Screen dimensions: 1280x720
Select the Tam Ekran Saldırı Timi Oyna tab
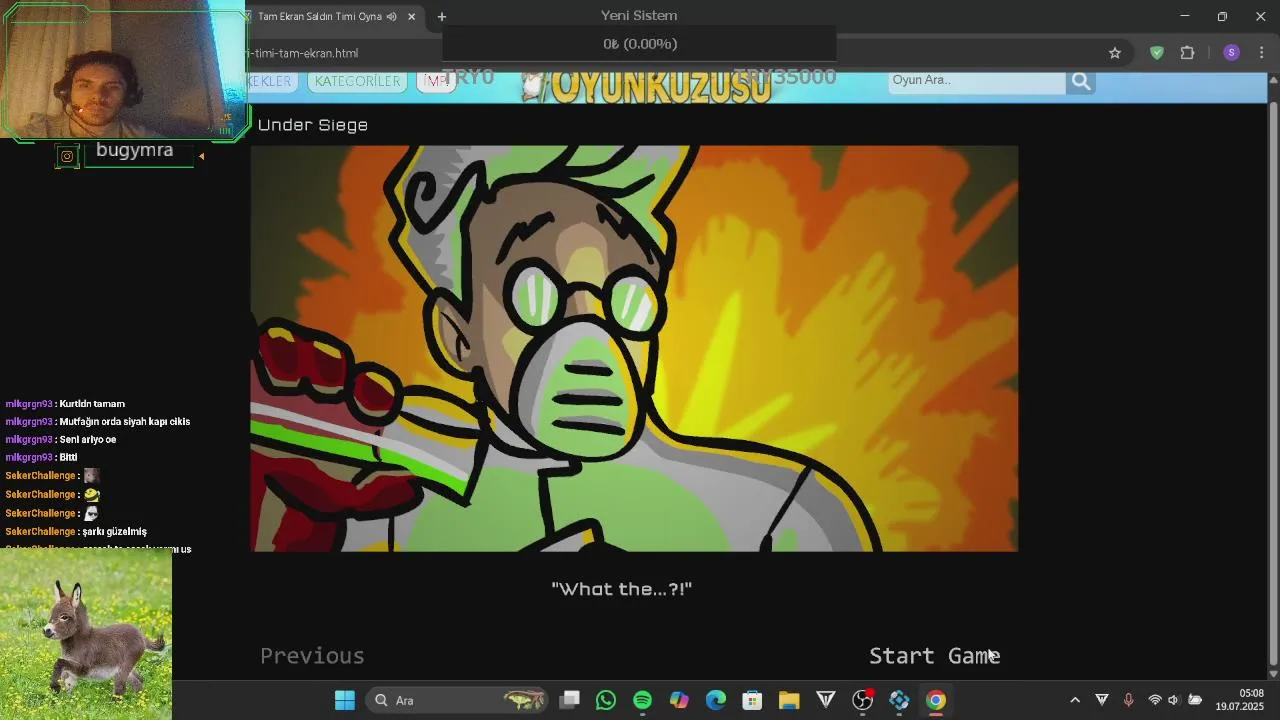pos(320,17)
